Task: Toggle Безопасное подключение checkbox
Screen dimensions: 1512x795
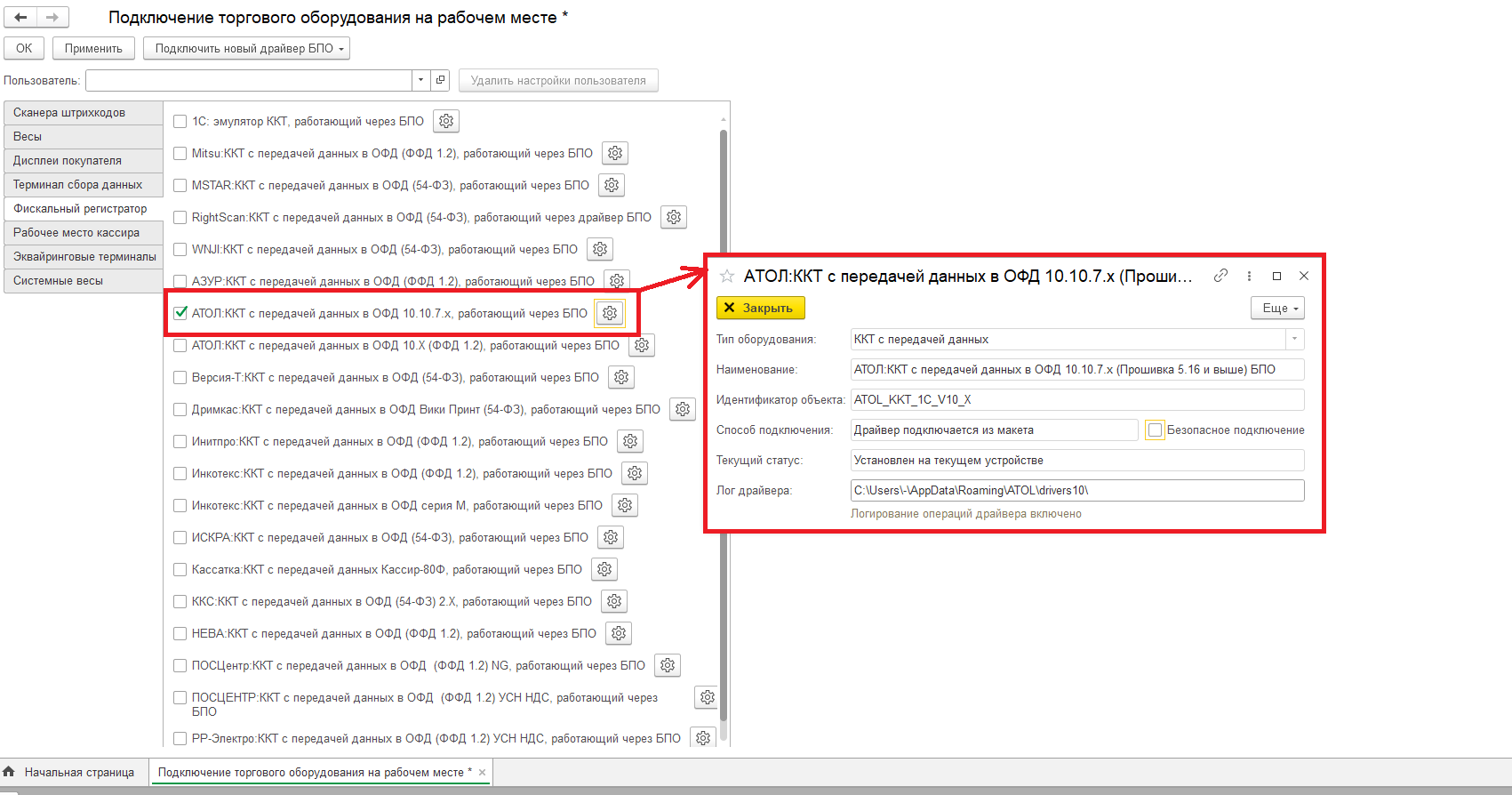Action: pyautogui.click(x=1155, y=430)
